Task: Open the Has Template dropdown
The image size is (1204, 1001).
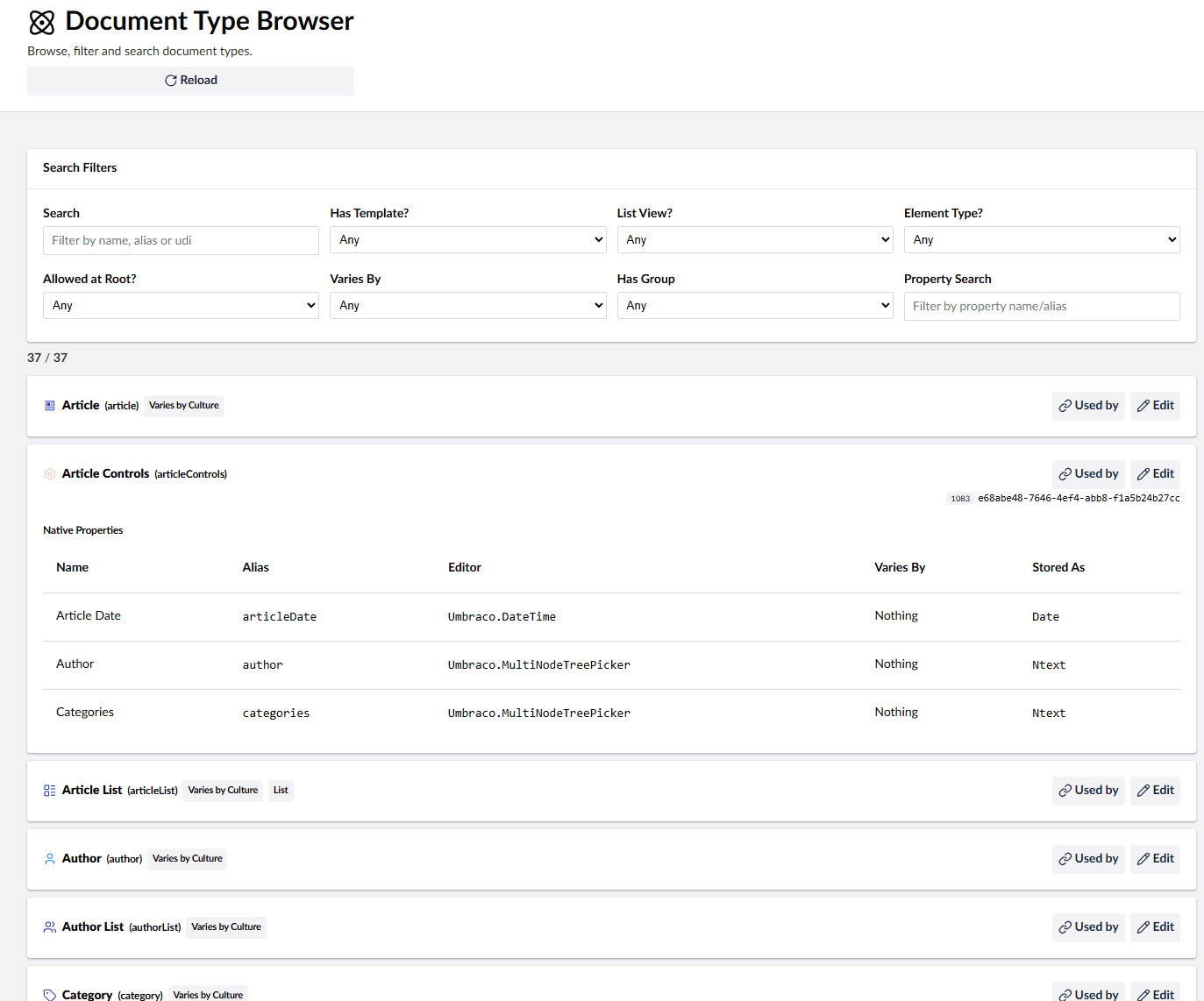Action: click(468, 240)
